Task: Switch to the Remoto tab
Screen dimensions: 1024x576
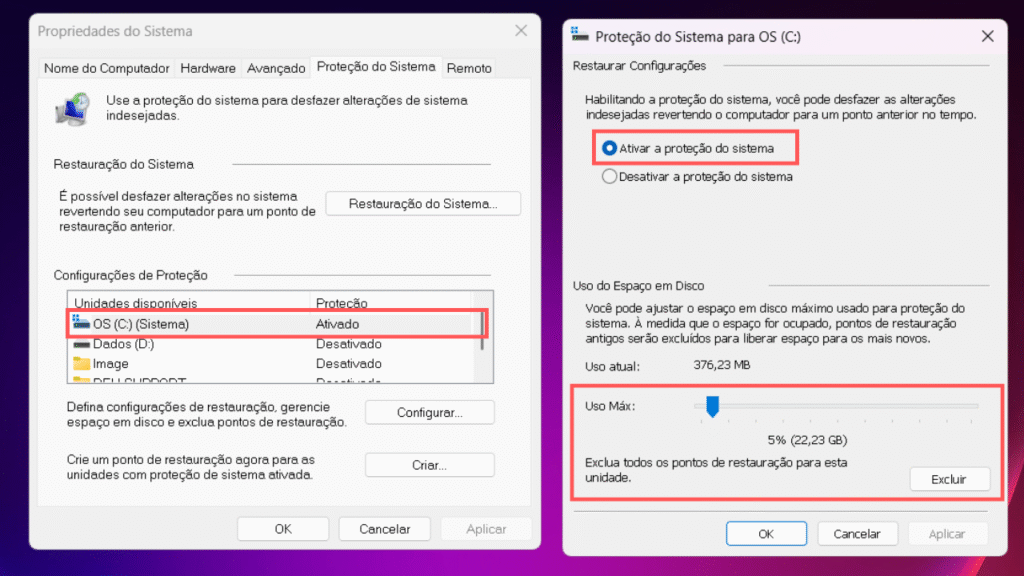Action: (x=469, y=68)
